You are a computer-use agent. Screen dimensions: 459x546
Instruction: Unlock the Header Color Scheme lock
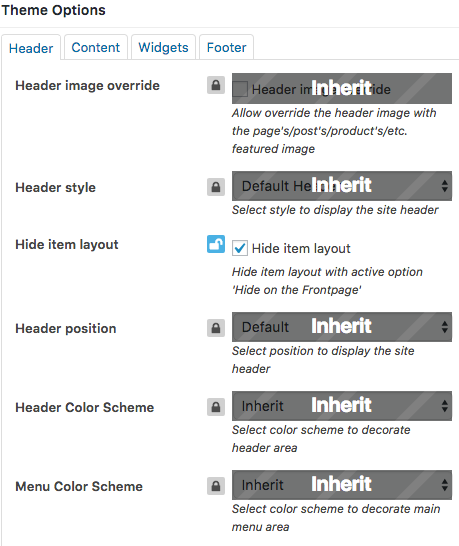216,407
